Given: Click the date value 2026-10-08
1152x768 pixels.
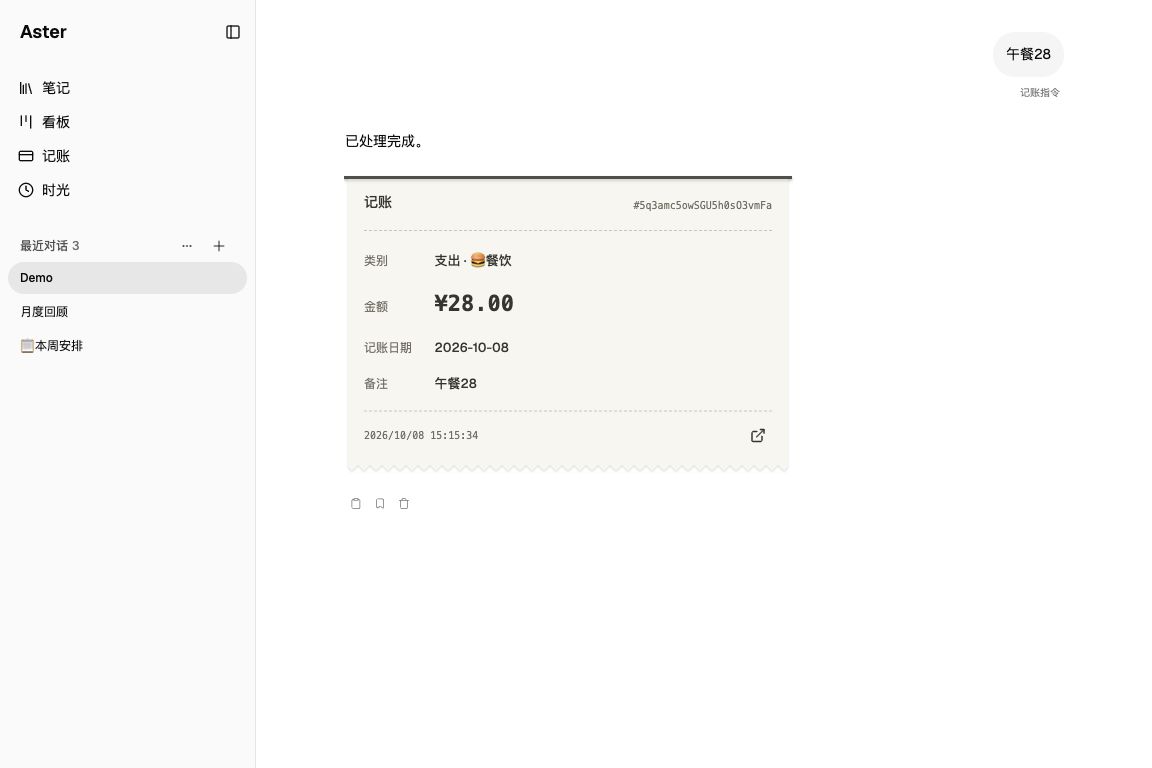Looking at the screenshot, I should (x=472, y=348).
